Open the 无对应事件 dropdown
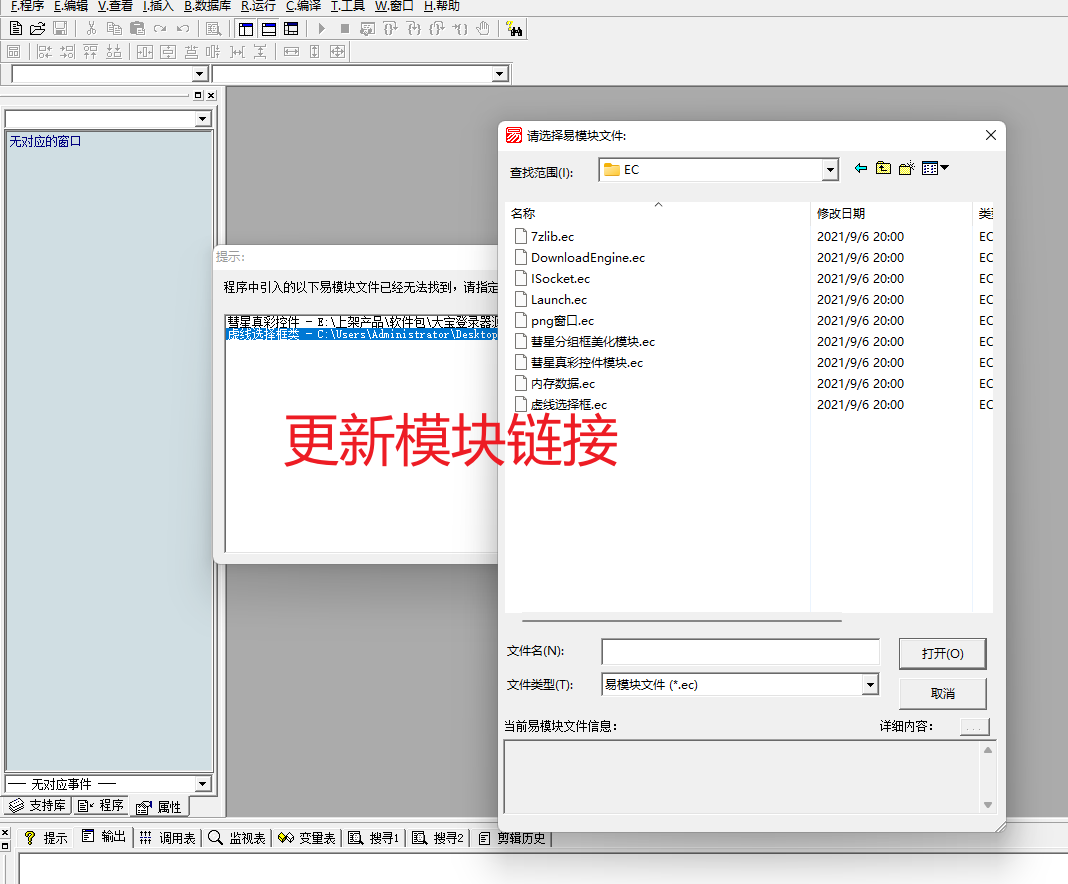Image resolution: width=1068 pixels, height=884 pixels. pos(203,784)
